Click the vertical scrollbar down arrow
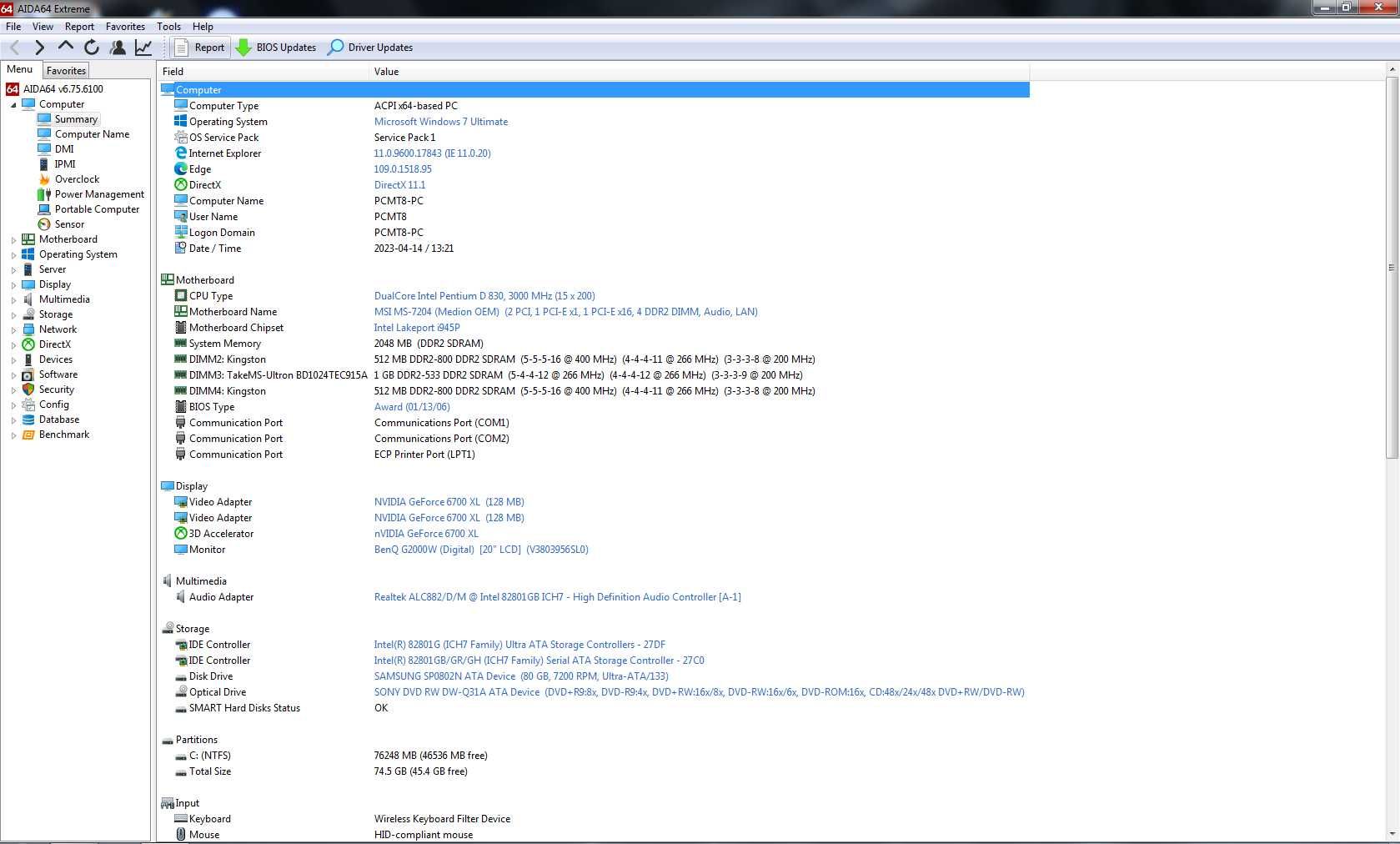Screen dimensions: 1400x844 click(x=1392, y=834)
